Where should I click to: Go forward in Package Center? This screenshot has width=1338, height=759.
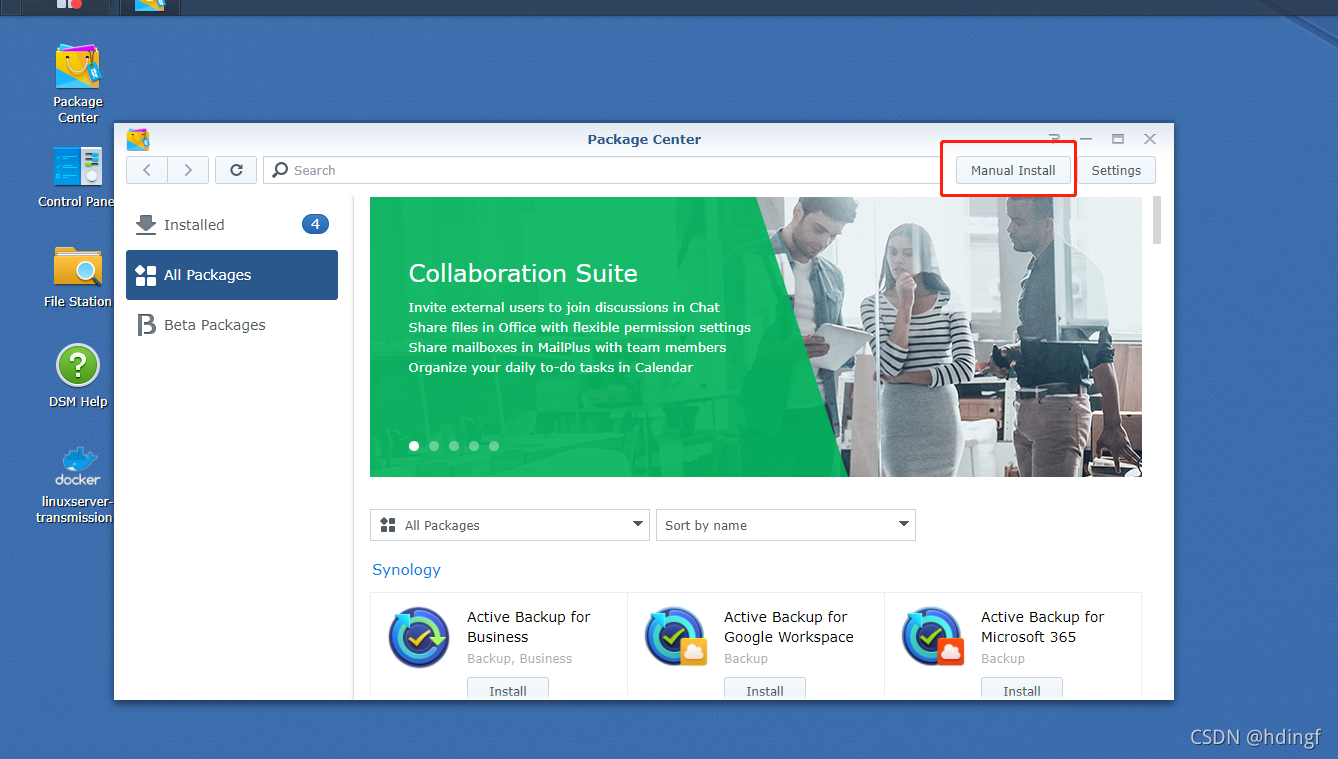tap(188, 170)
